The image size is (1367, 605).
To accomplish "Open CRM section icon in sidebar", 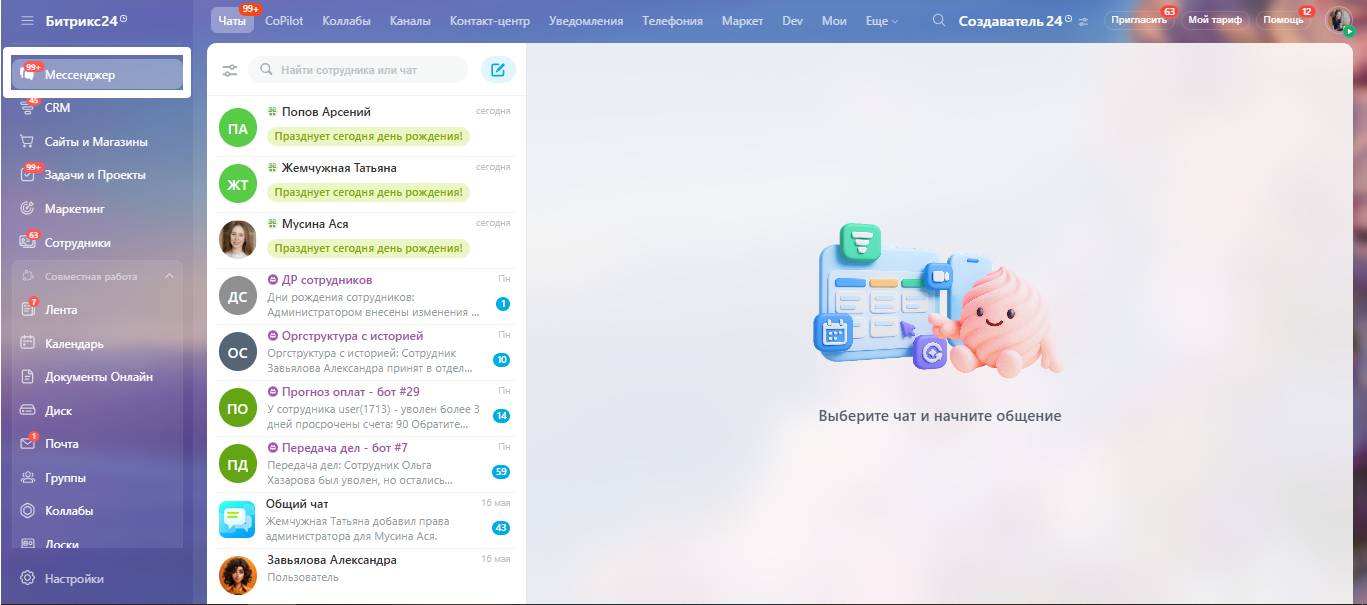I will 28,108.
